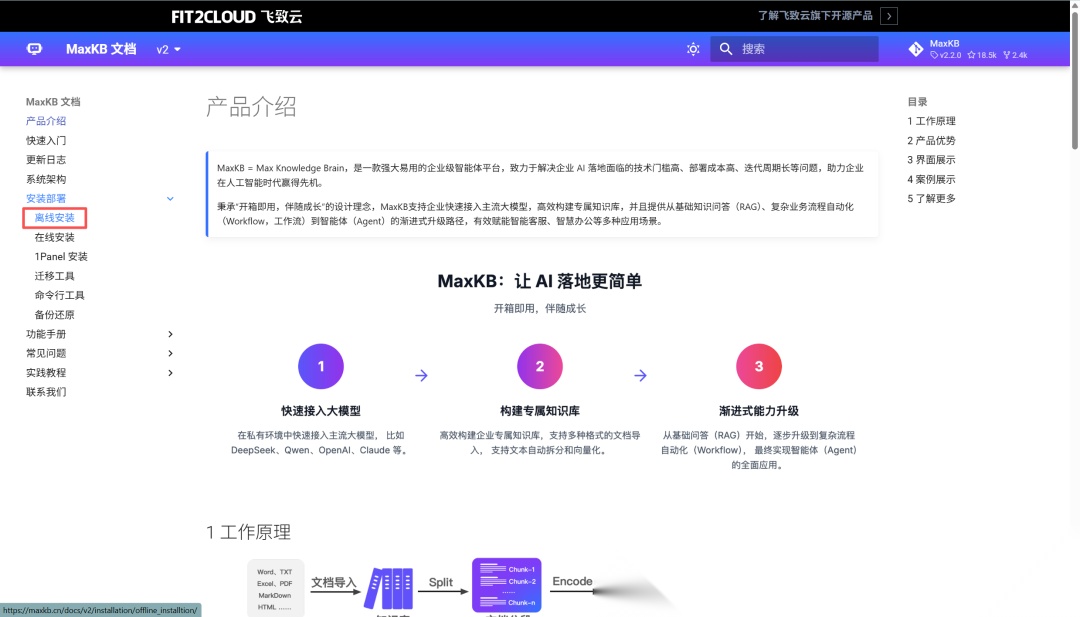Collapse the 安装部署 section chevron
The image size is (1080, 617).
(170, 198)
